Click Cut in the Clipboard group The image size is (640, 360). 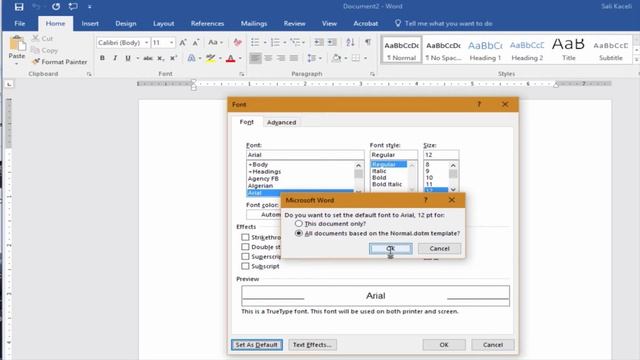pyautogui.click(x=42, y=38)
